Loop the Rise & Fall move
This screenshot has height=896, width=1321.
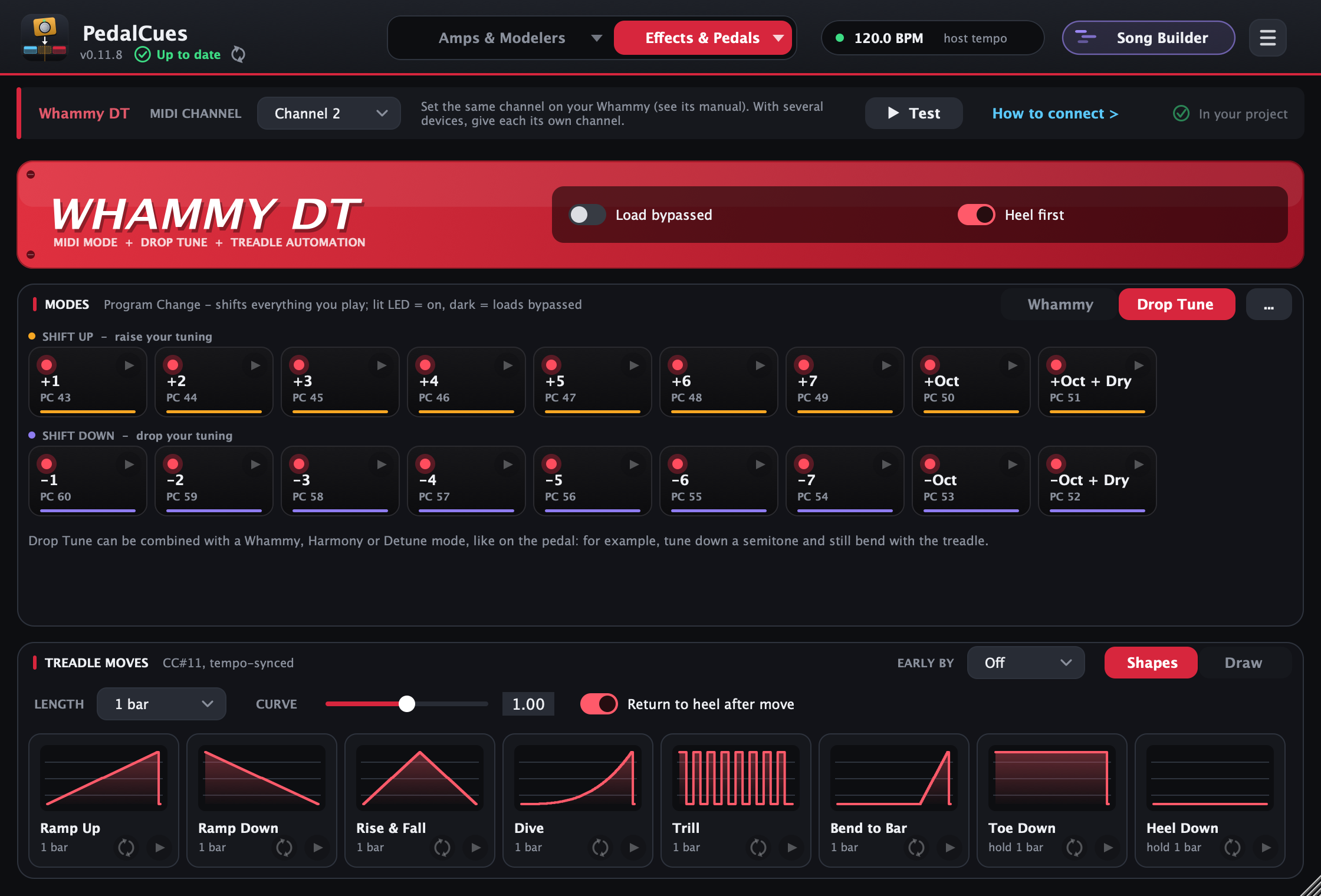click(442, 848)
